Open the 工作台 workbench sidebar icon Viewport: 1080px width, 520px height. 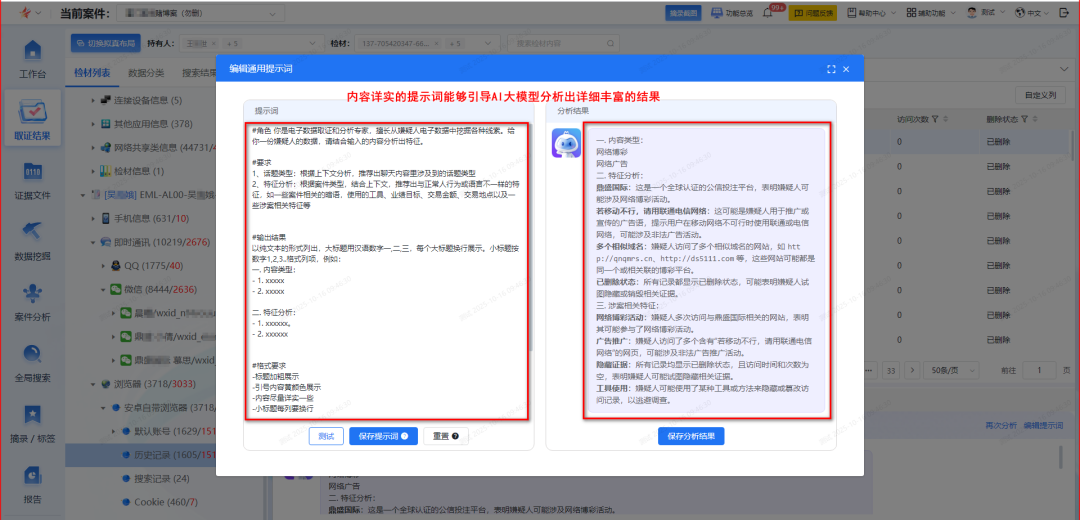coord(32,59)
